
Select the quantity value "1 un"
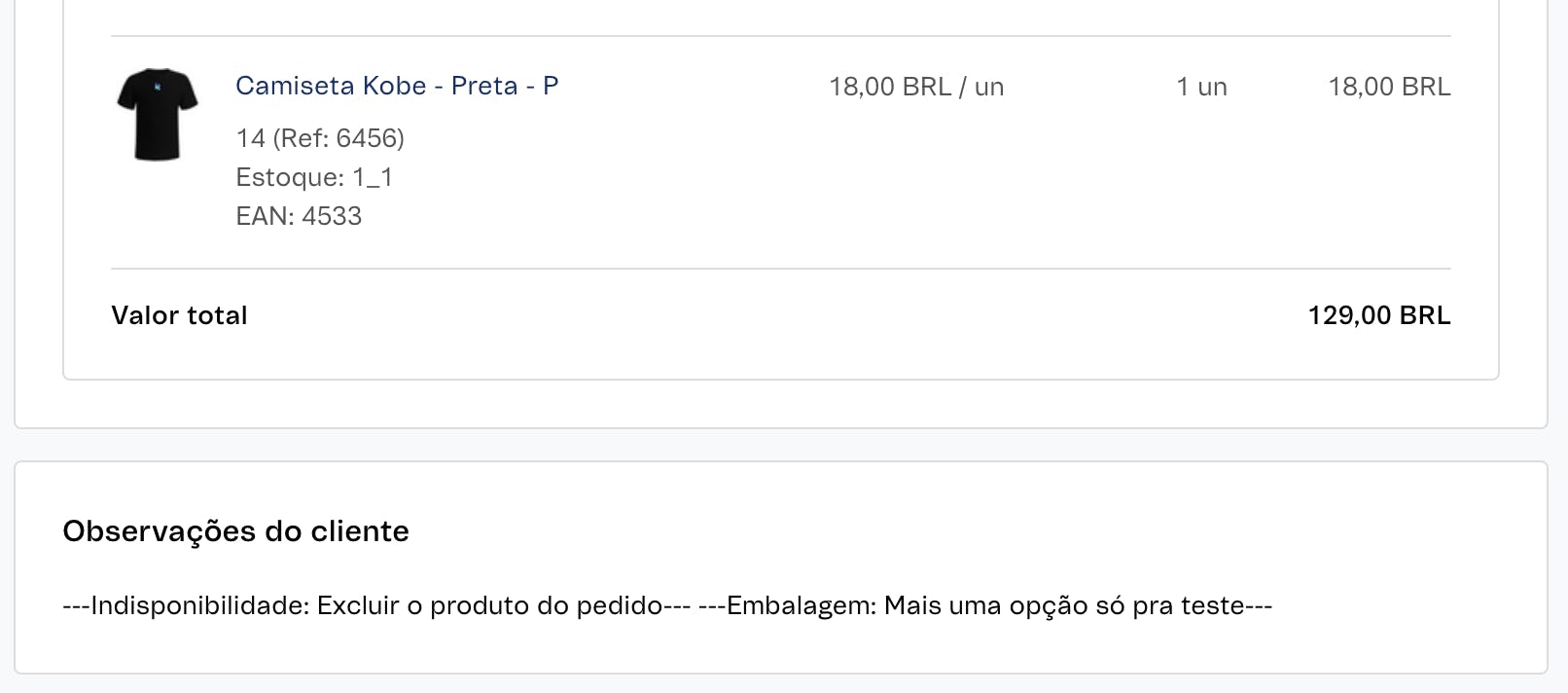1202,86
